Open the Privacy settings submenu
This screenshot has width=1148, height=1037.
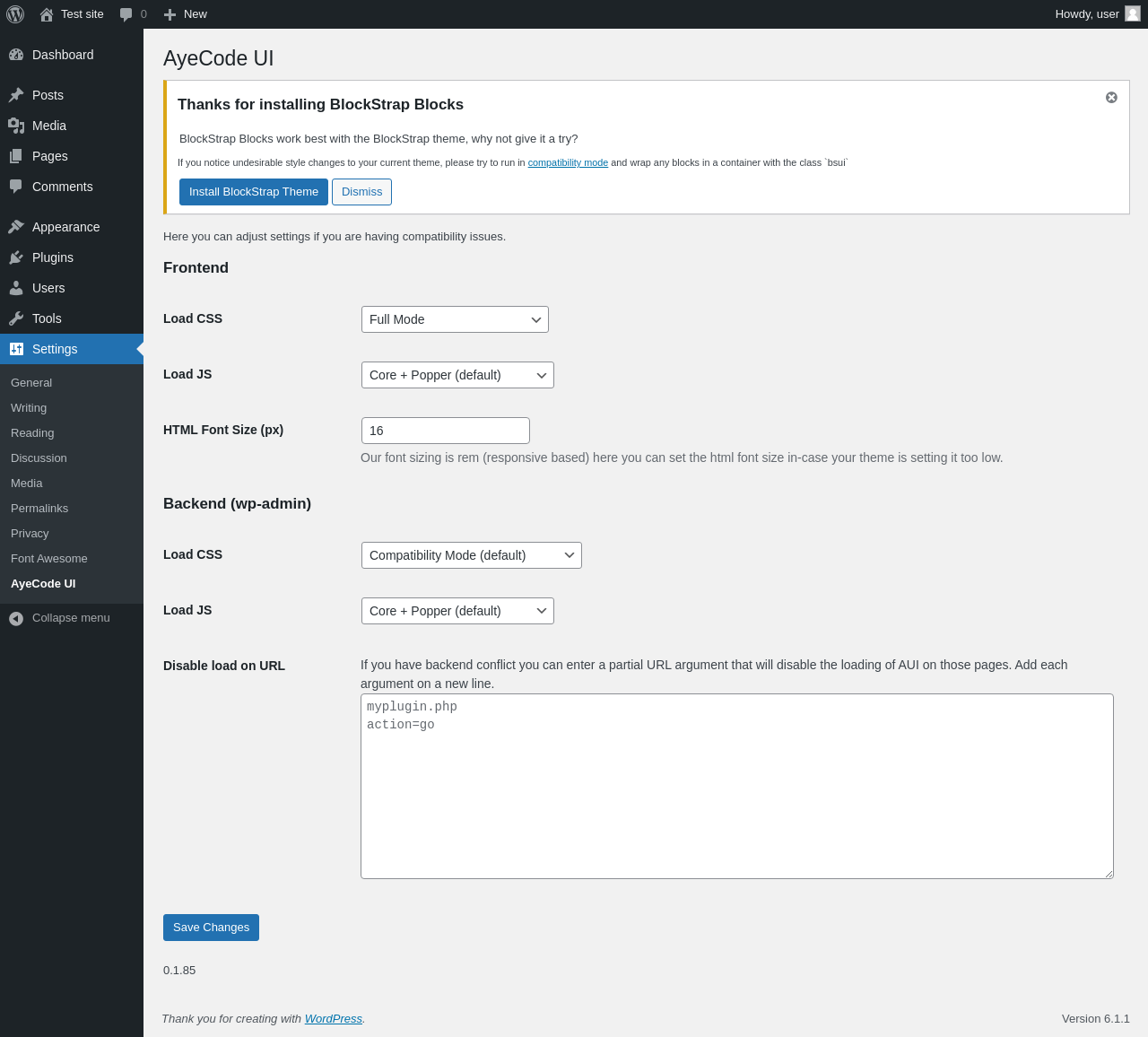[30, 533]
